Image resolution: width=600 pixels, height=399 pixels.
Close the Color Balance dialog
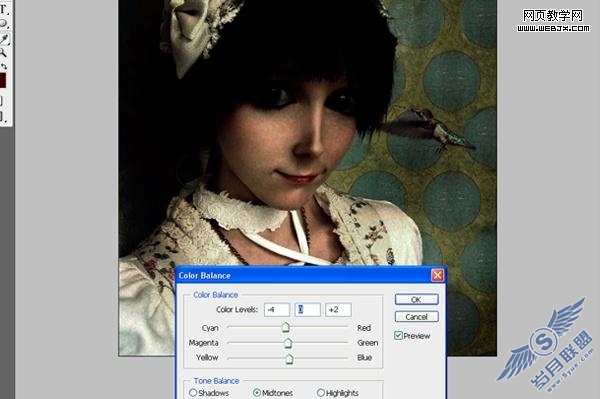437,275
